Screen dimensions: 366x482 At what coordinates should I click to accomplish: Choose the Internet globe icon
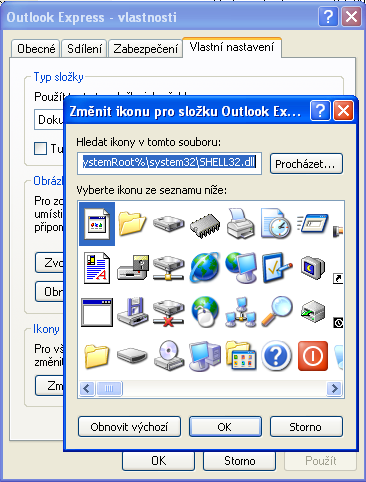pos(205,268)
